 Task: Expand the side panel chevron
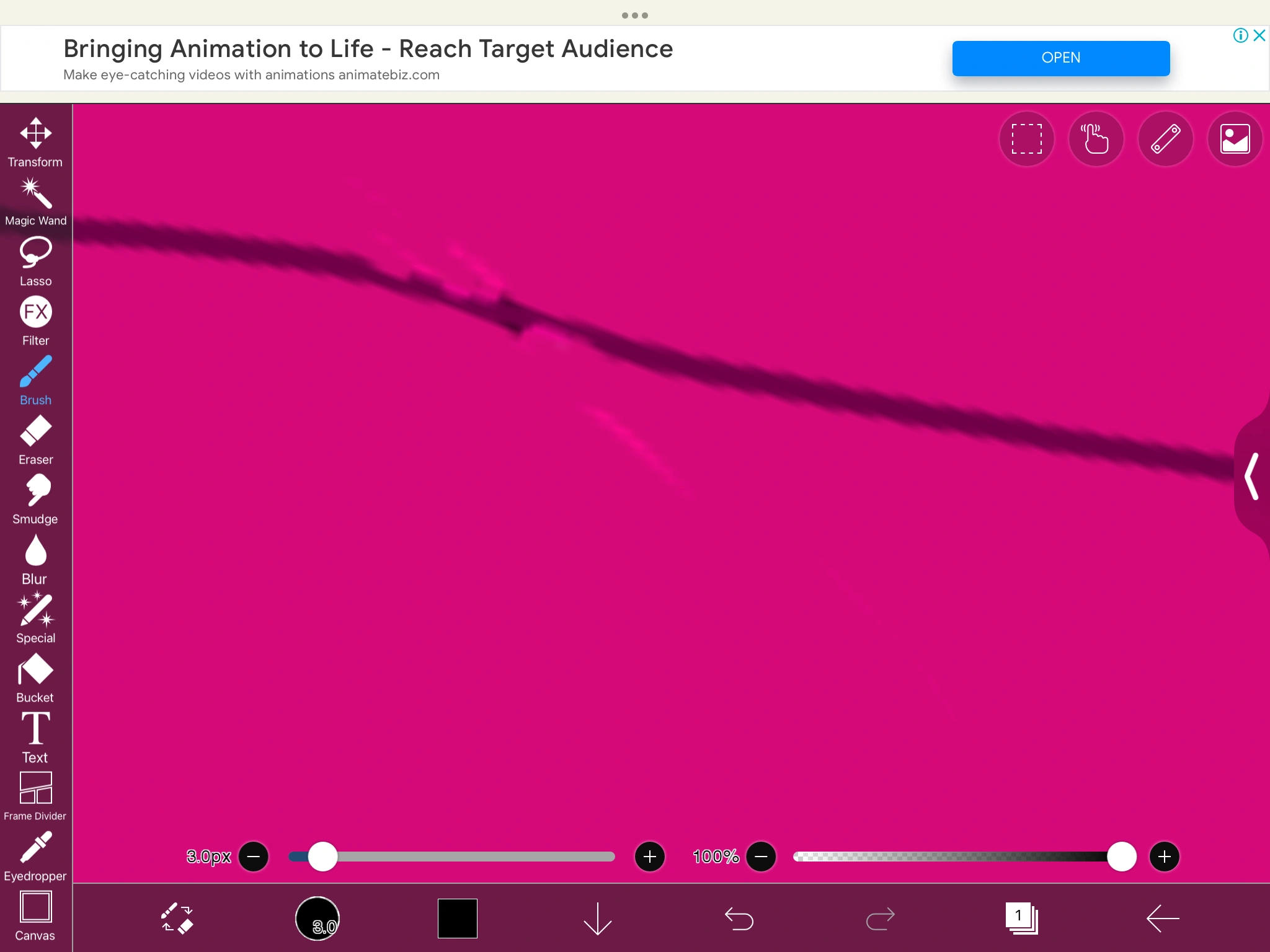coord(1252,476)
